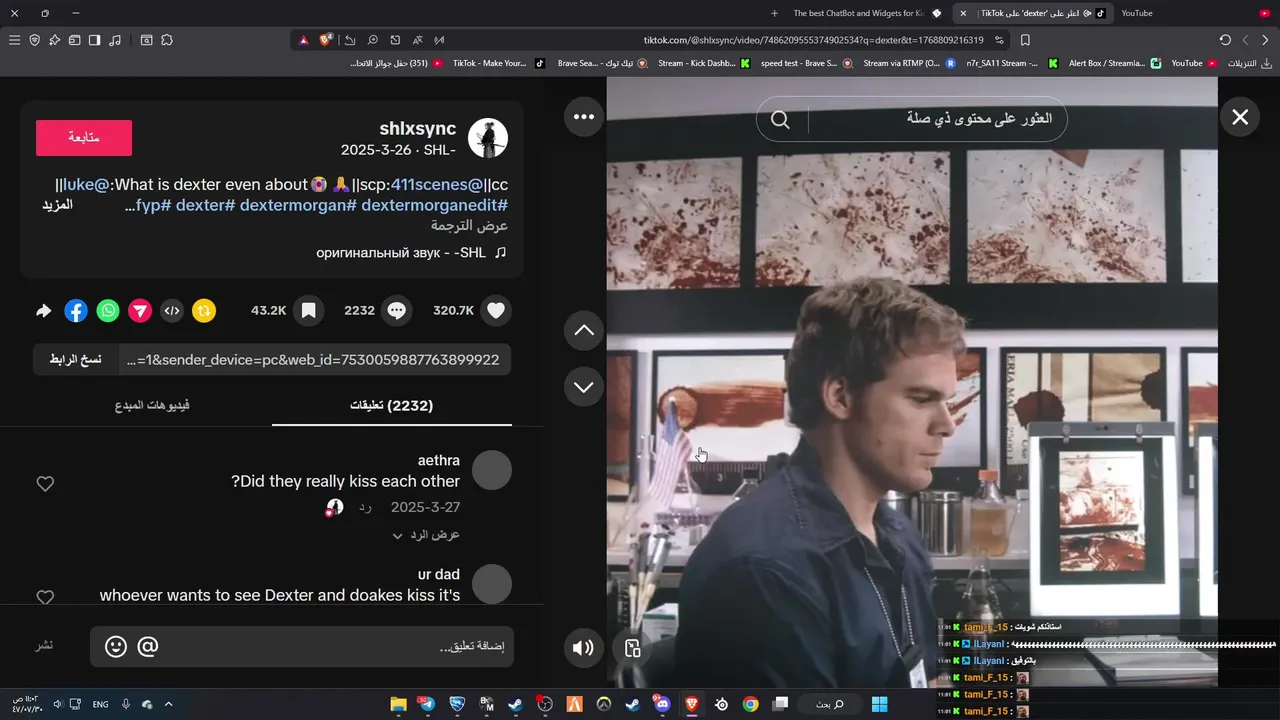The image size is (1280, 720).
Task: Expand replies under aethra's comment عرض الرد
Action: [x=426, y=535]
